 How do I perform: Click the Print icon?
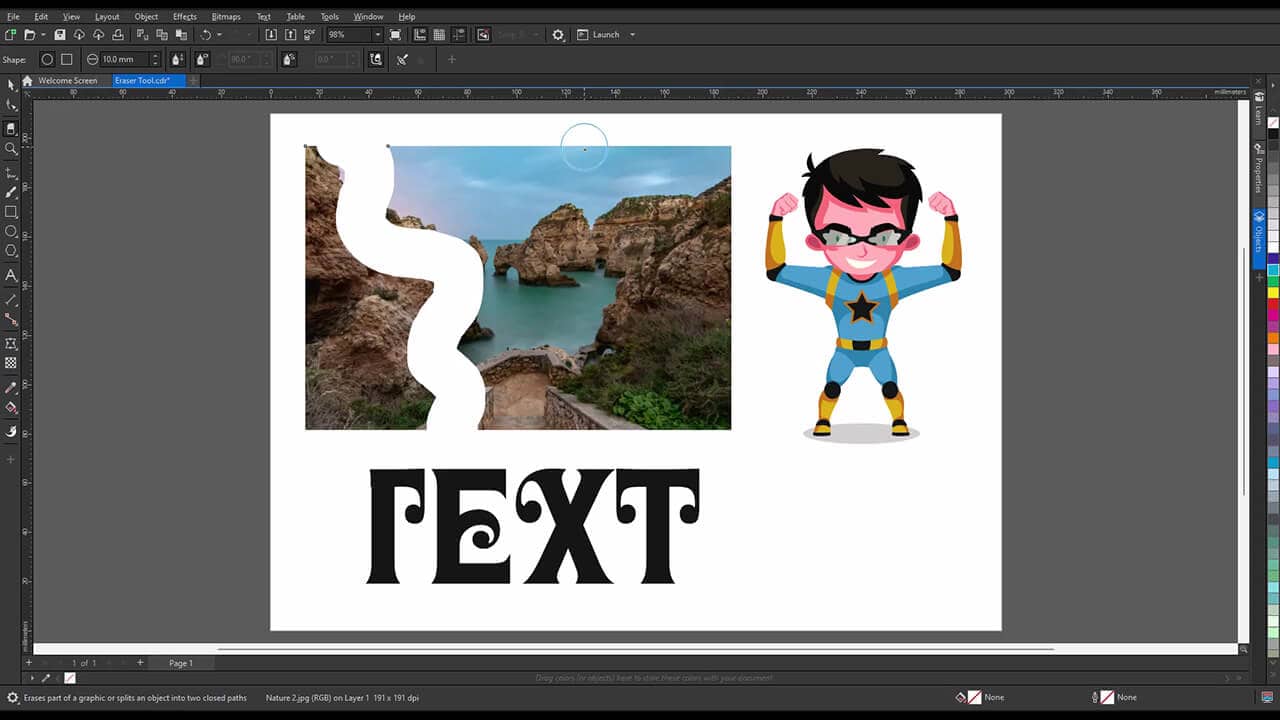click(118, 34)
